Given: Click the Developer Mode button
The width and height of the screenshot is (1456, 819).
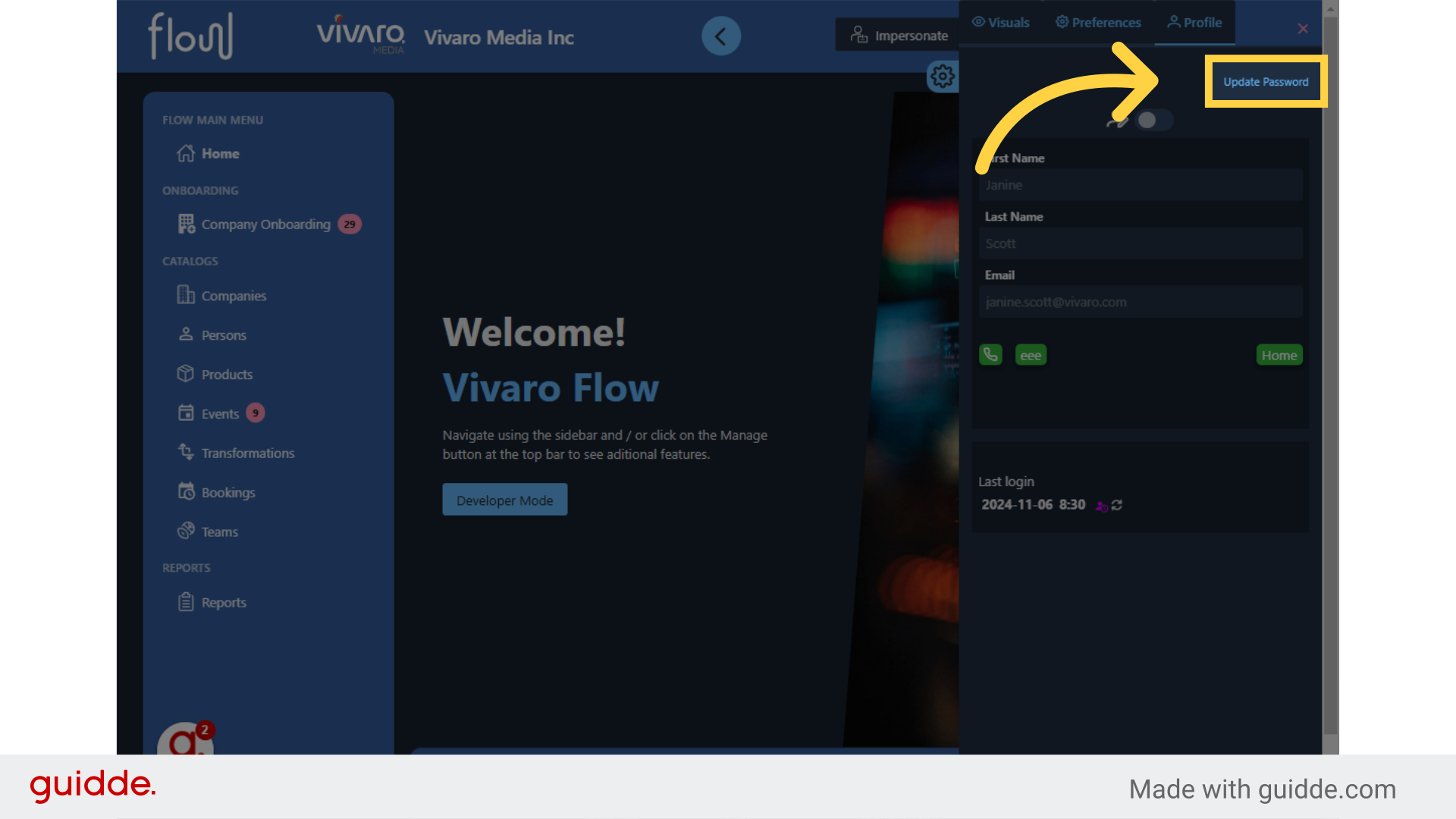Looking at the screenshot, I should click(x=504, y=500).
